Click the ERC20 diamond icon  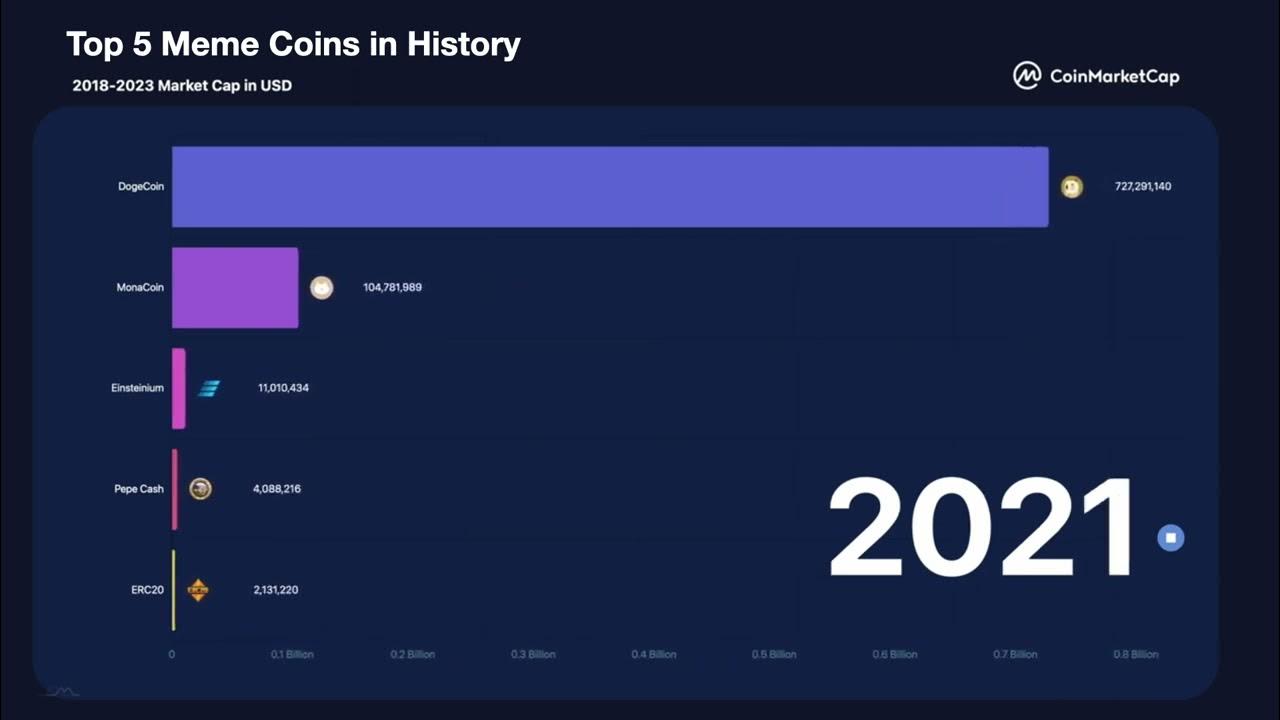pos(198,590)
